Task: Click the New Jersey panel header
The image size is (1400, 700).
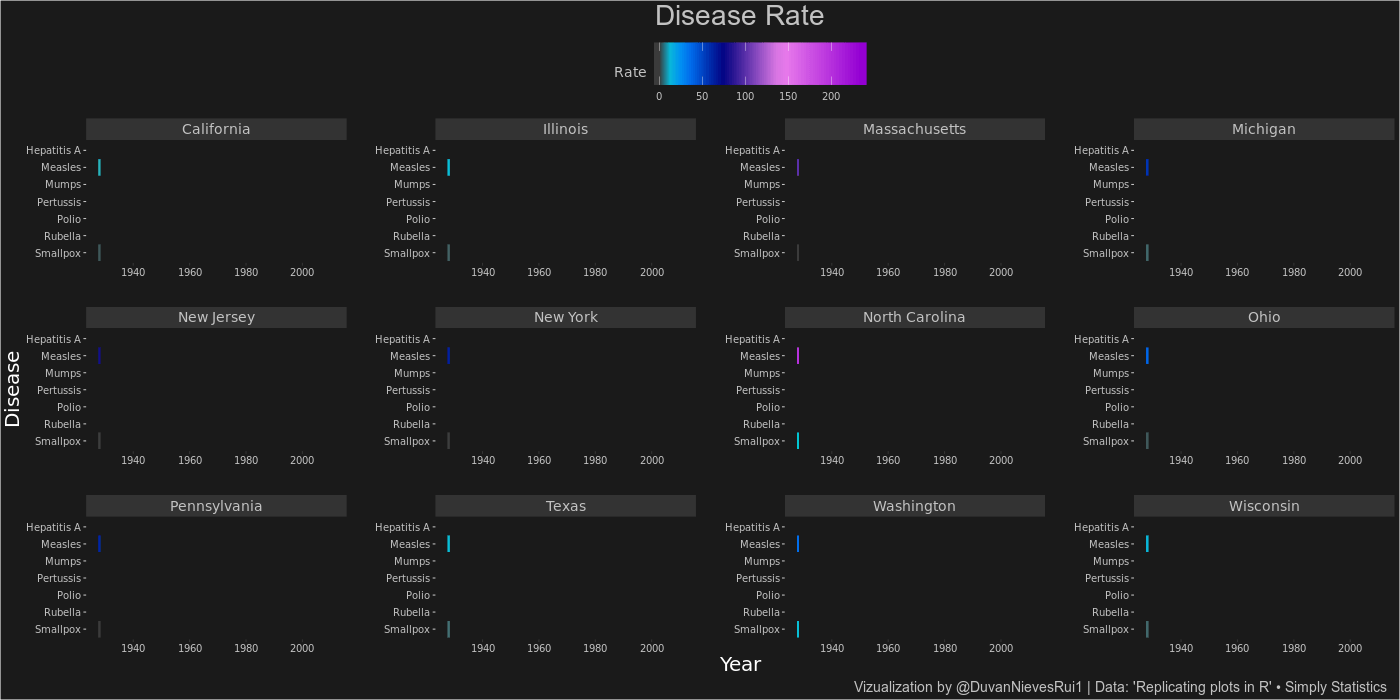Action: 216,317
